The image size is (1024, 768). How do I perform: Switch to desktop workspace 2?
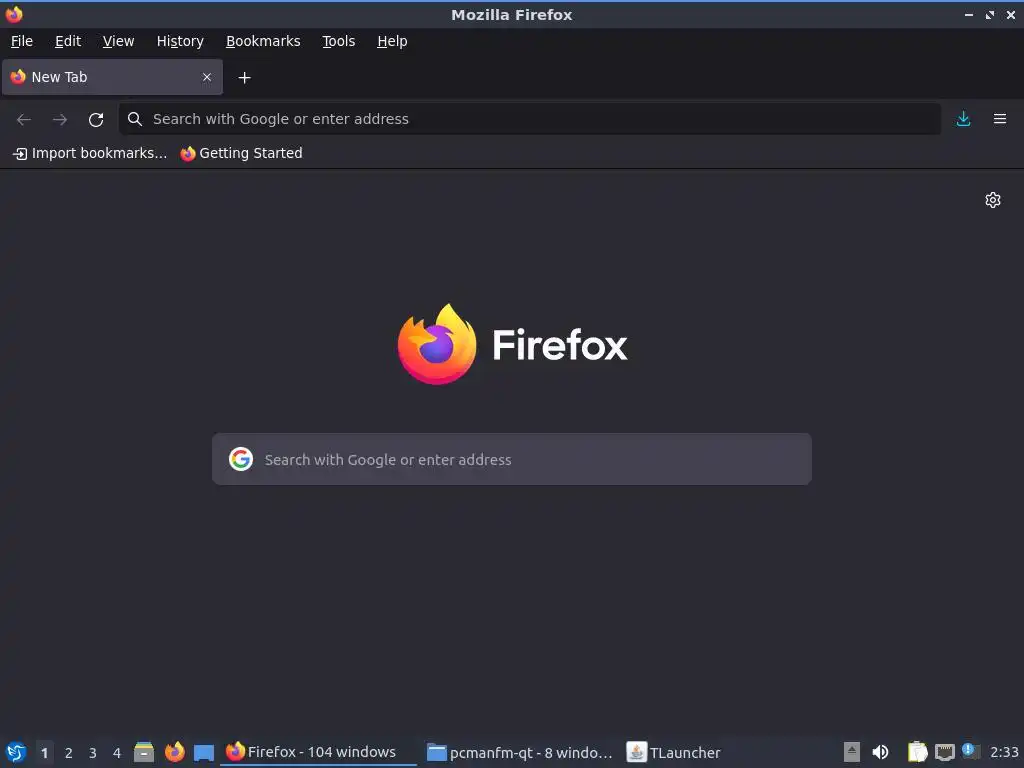tap(69, 753)
